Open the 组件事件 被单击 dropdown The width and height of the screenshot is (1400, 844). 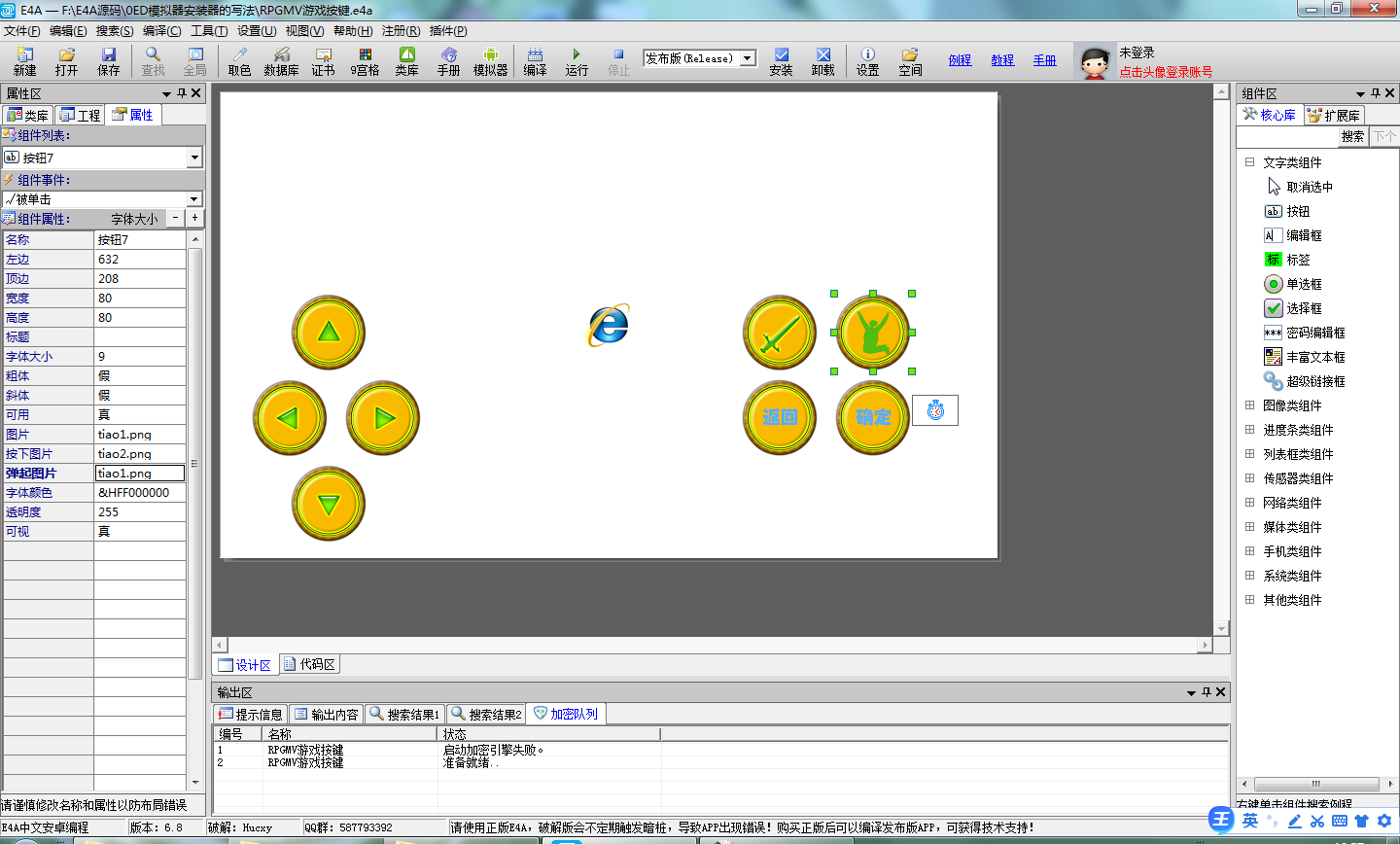point(194,199)
